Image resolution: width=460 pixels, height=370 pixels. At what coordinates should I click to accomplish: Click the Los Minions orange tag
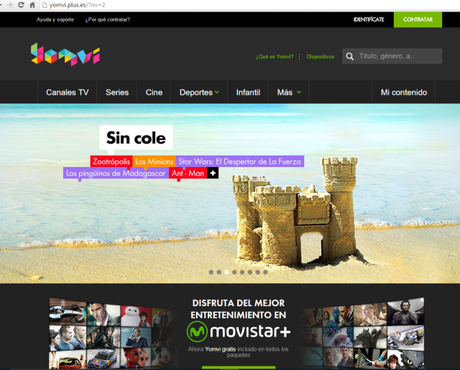click(154, 161)
